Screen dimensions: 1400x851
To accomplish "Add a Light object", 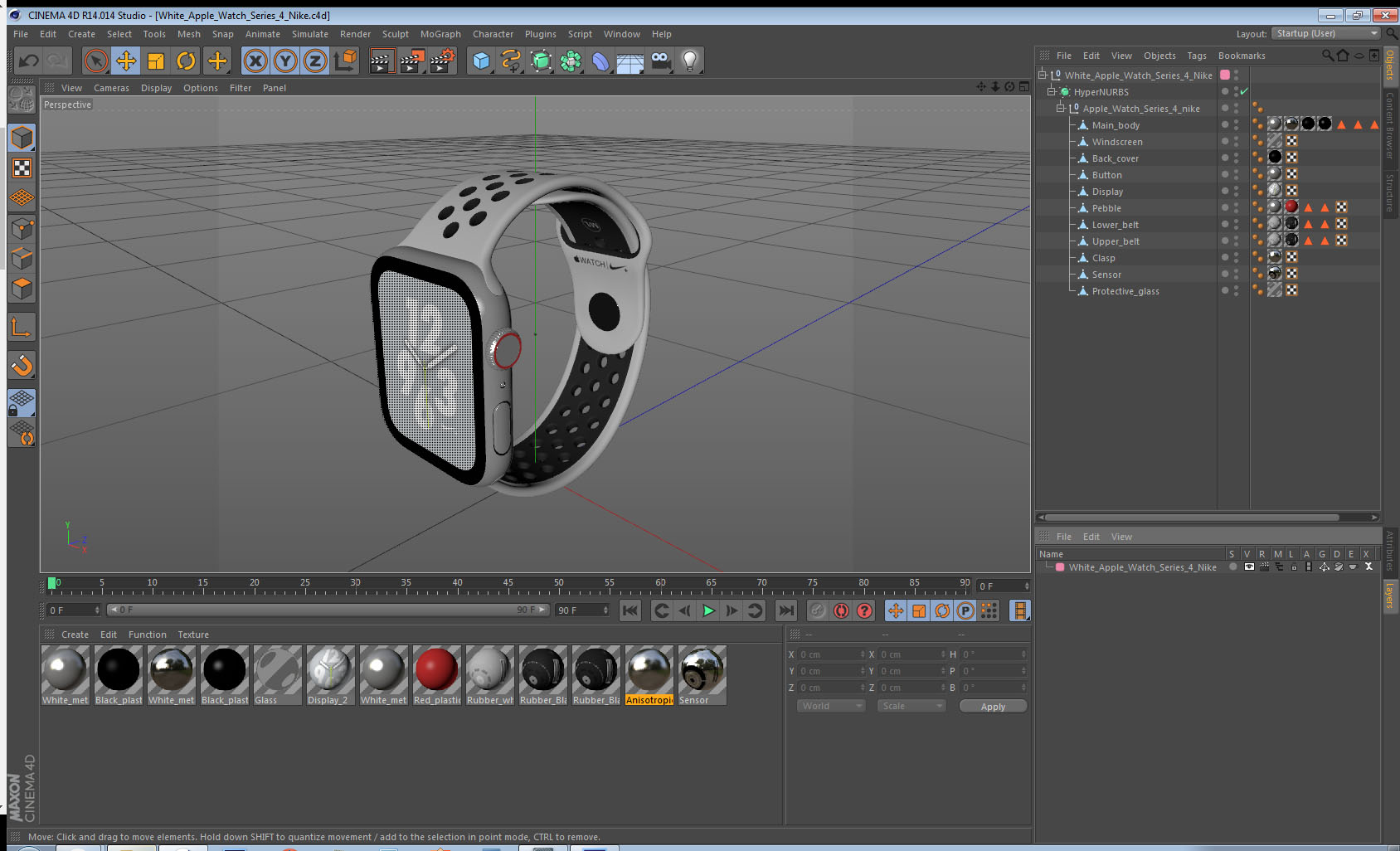I will [x=690, y=61].
